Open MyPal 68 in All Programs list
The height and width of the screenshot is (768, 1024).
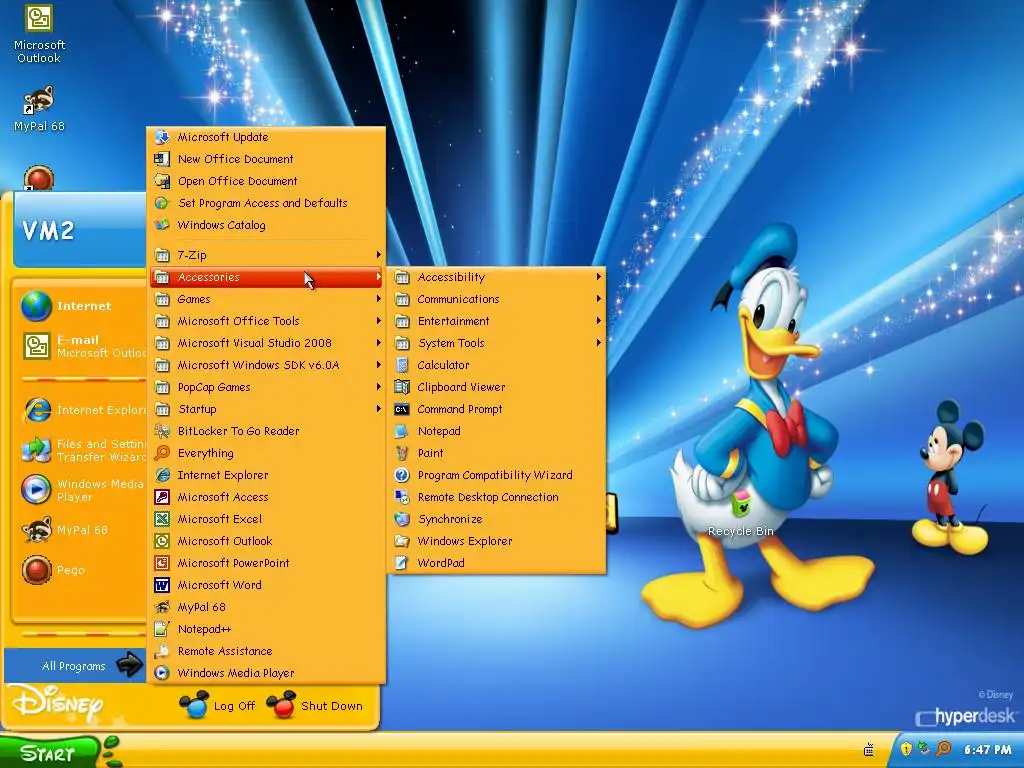[266, 607]
